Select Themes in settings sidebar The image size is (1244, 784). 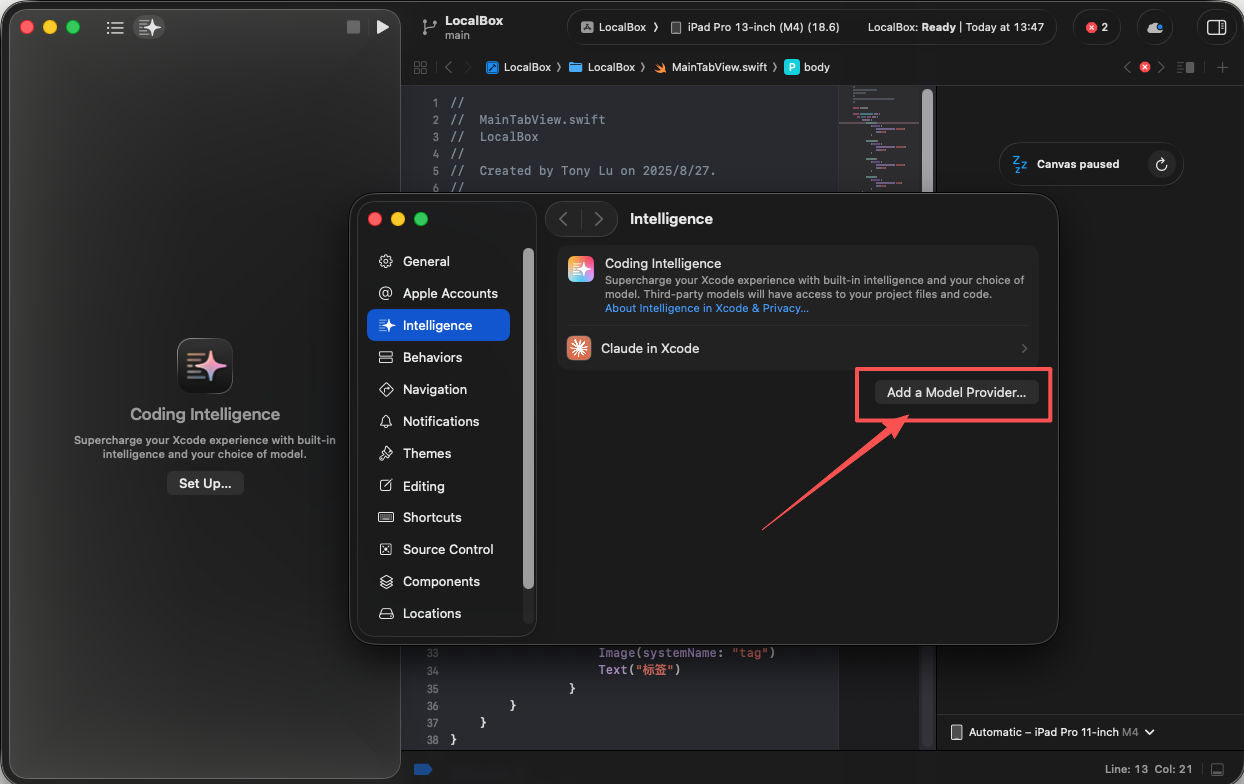(427, 453)
